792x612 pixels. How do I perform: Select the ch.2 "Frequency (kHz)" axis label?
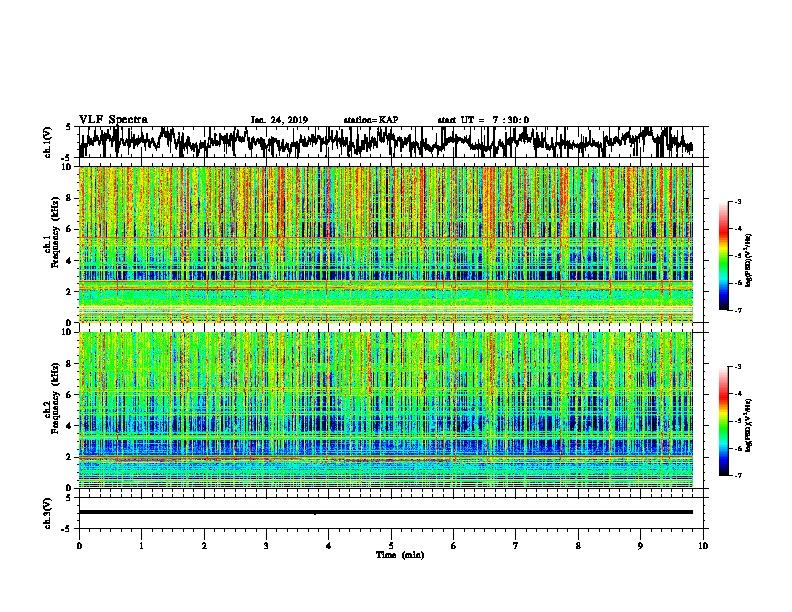[x=55, y=398]
